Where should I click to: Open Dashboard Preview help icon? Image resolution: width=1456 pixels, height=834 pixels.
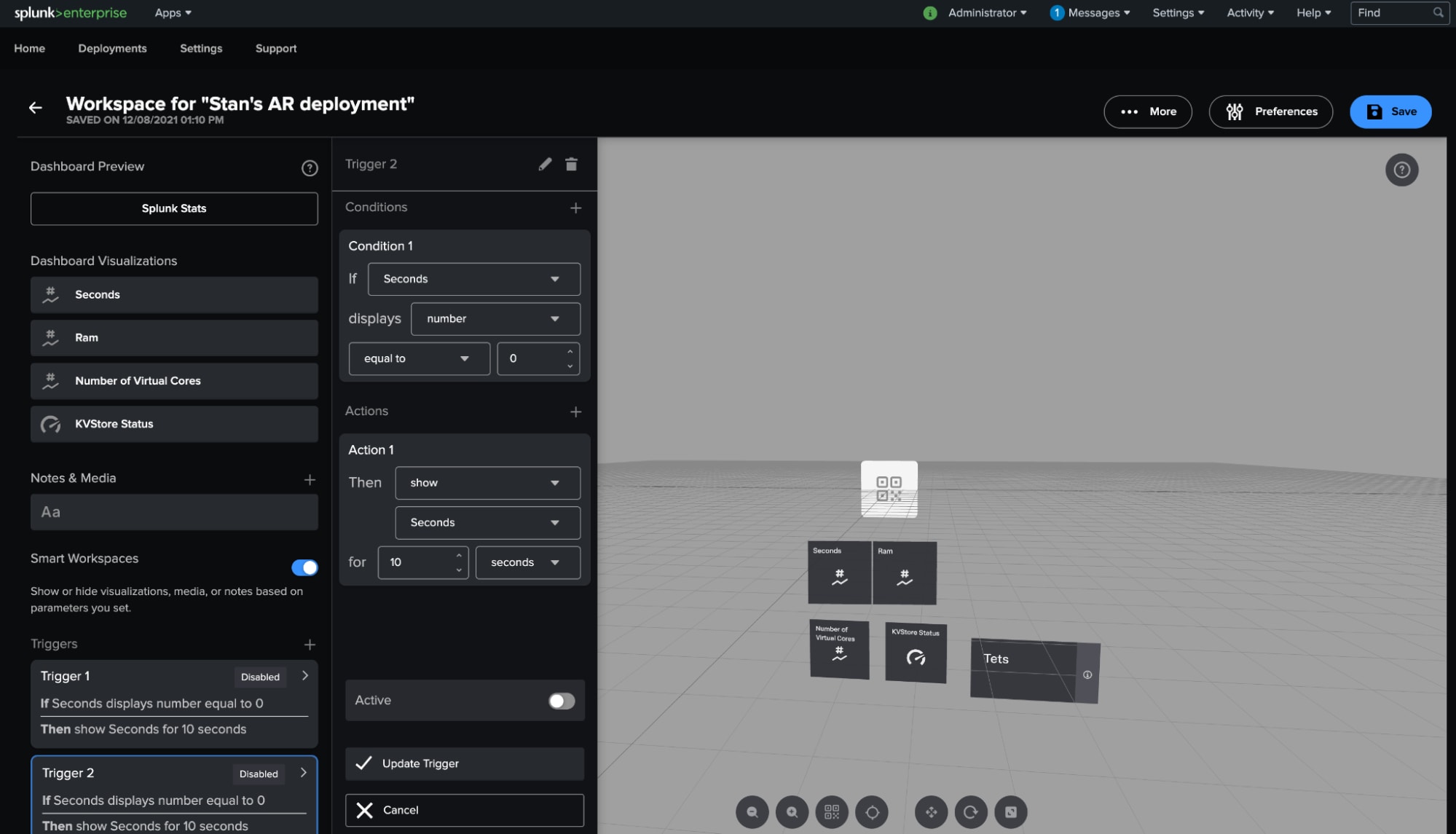310,168
